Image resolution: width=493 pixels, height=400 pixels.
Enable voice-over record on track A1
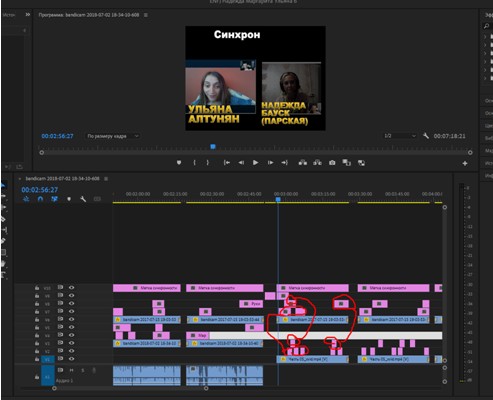click(x=94, y=370)
